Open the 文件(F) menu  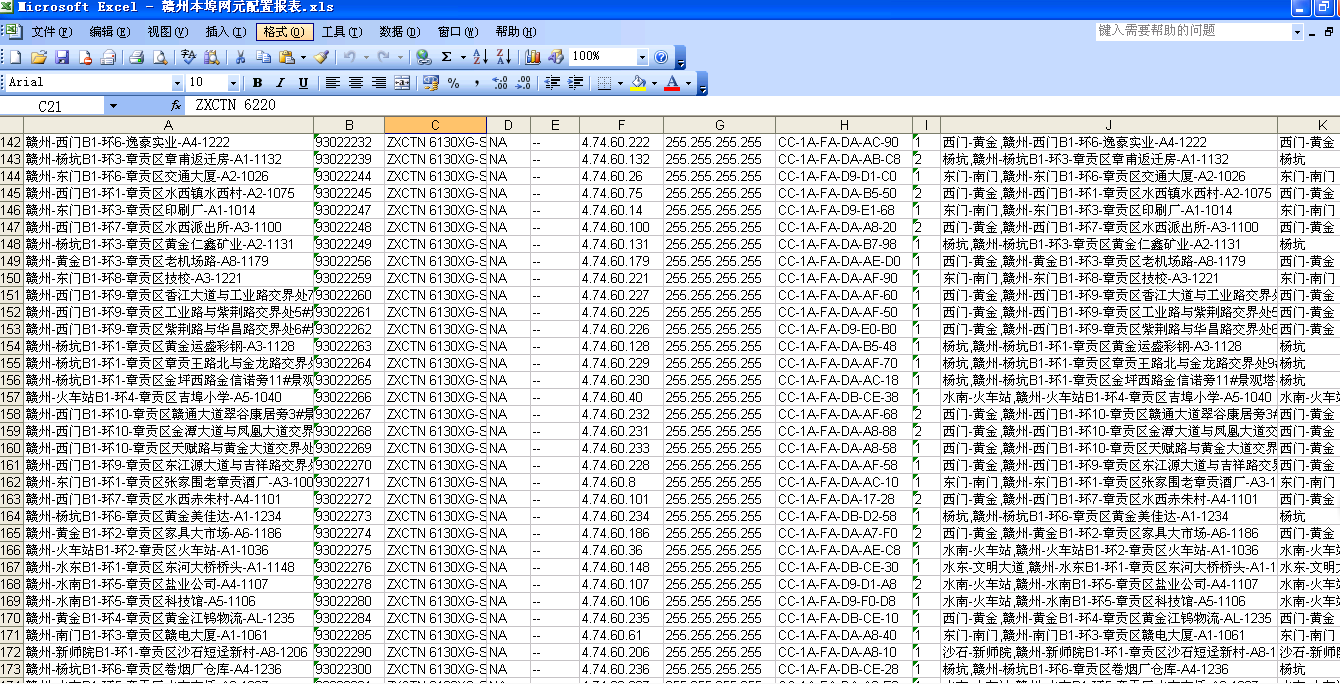[x=50, y=32]
